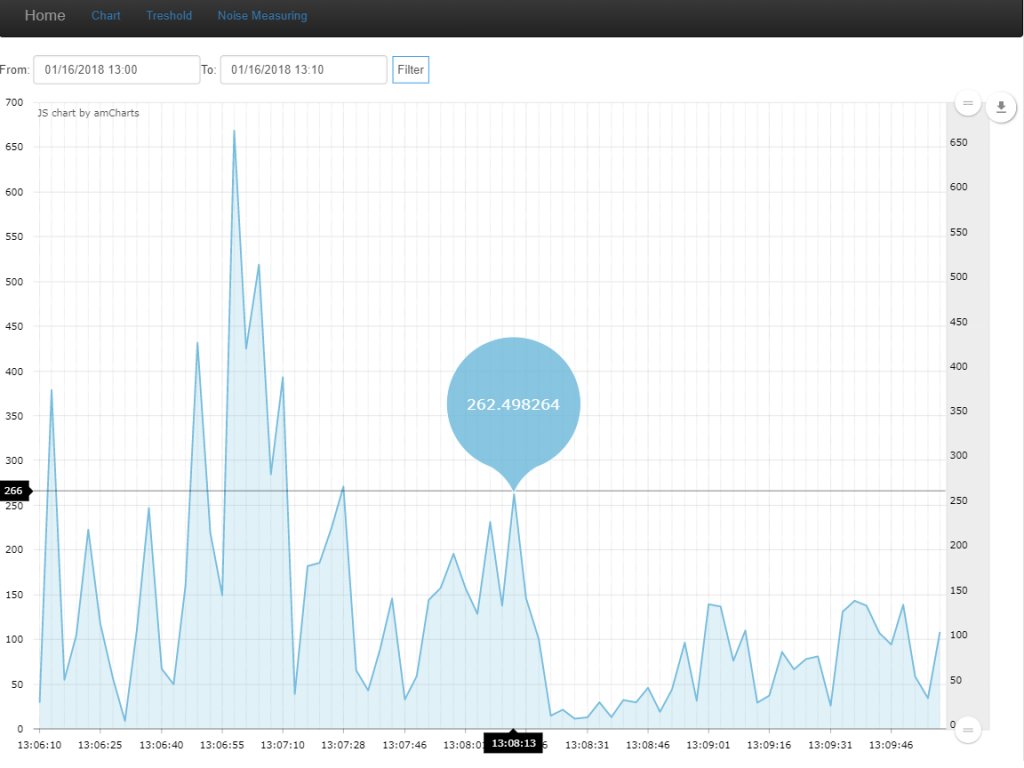Click the 13:08:13 cursor time label
Viewport: 1024px width, 768px height.
[513, 744]
